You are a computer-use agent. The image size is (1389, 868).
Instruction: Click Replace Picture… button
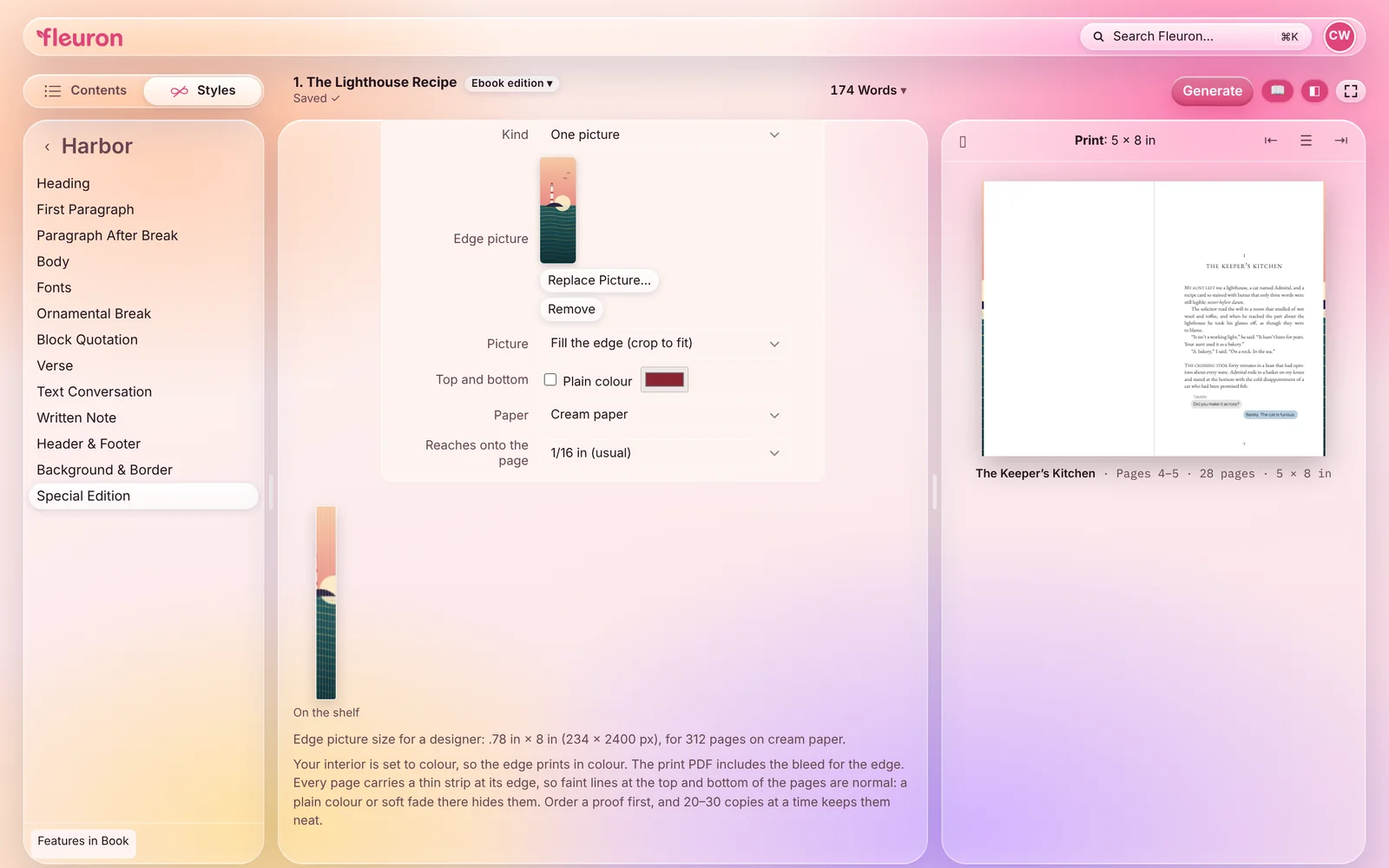coord(599,280)
